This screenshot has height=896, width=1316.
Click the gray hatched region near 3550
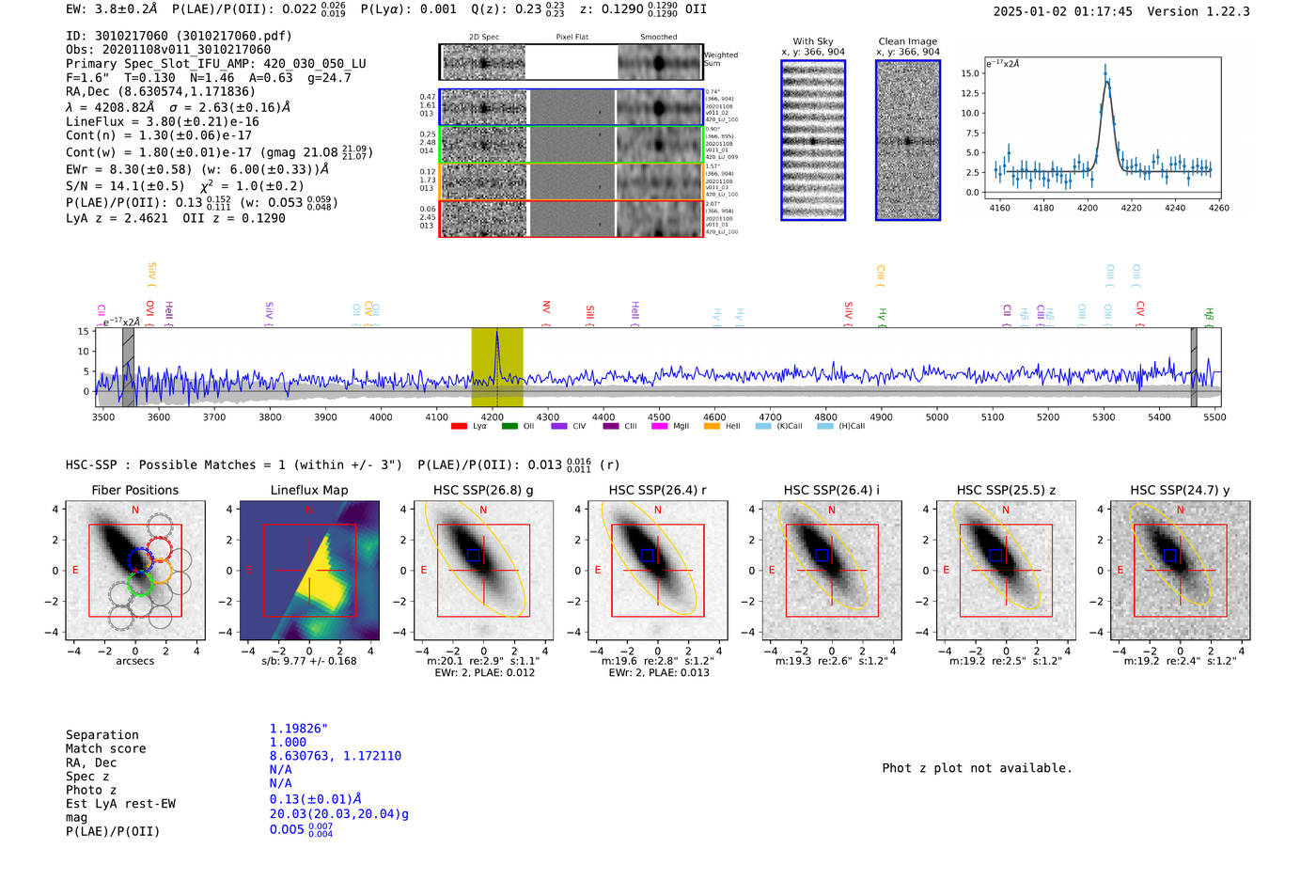tap(129, 368)
